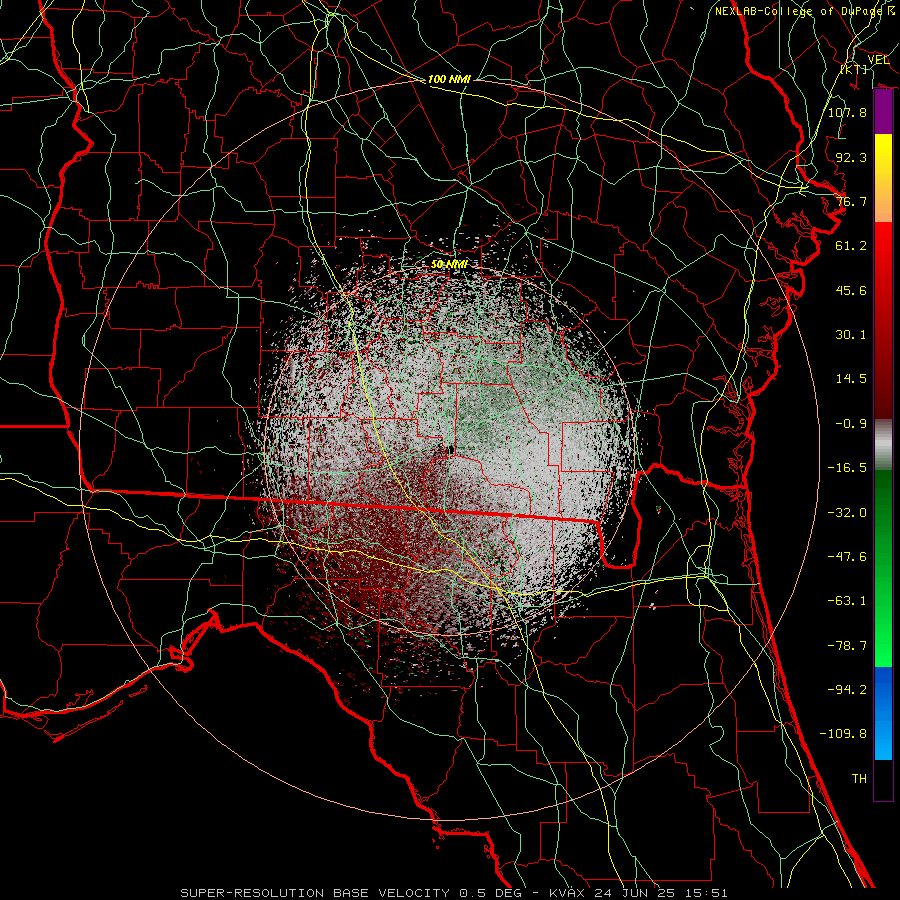Pick the blue segment of velocity color bar

coord(883,713)
